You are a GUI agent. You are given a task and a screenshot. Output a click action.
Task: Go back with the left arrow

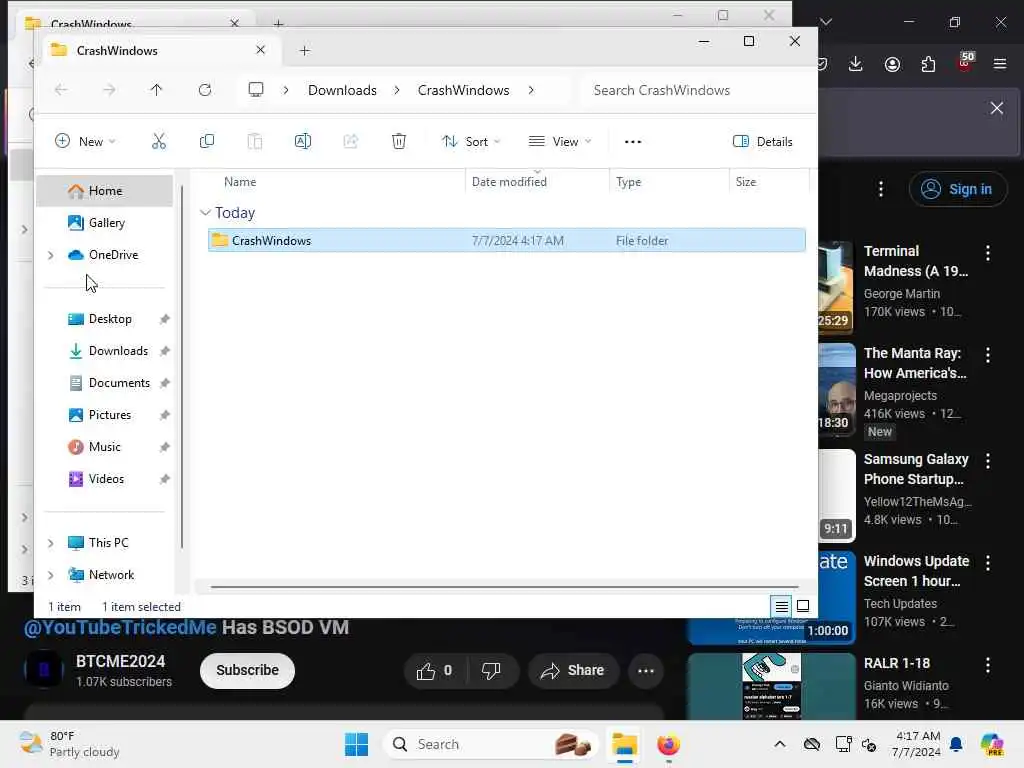click(x=61, y=90)
